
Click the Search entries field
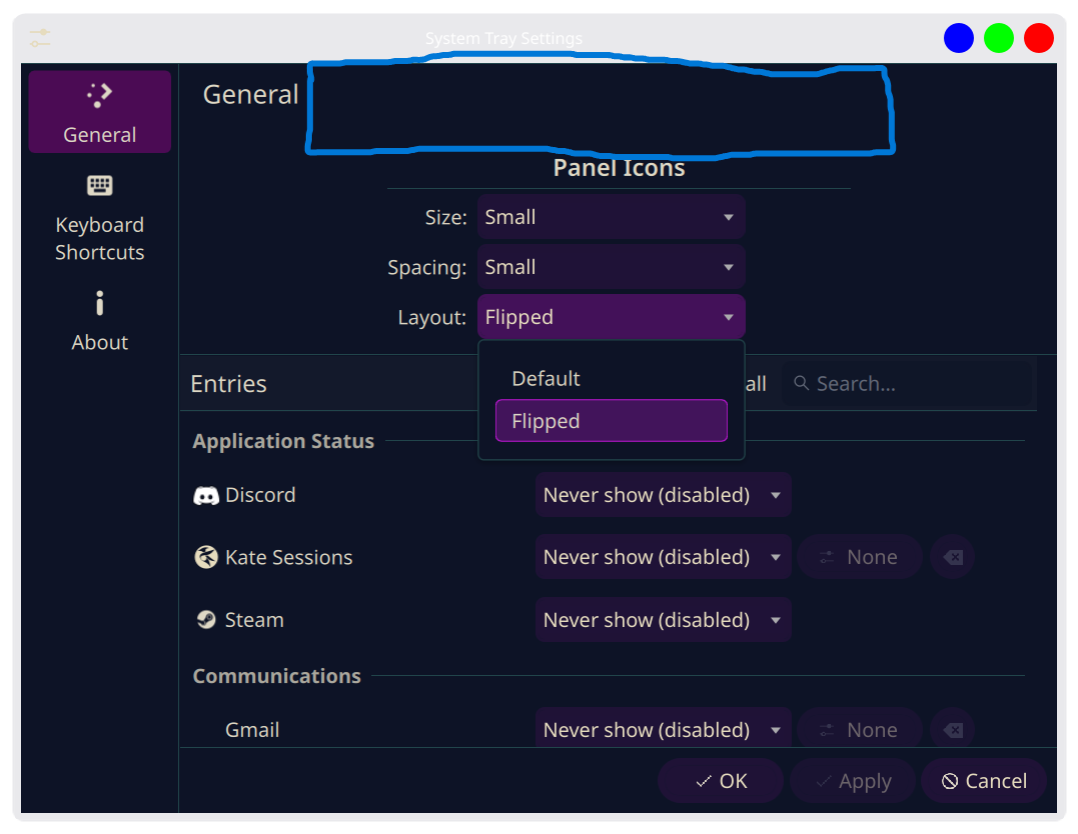tap(910, 384)
